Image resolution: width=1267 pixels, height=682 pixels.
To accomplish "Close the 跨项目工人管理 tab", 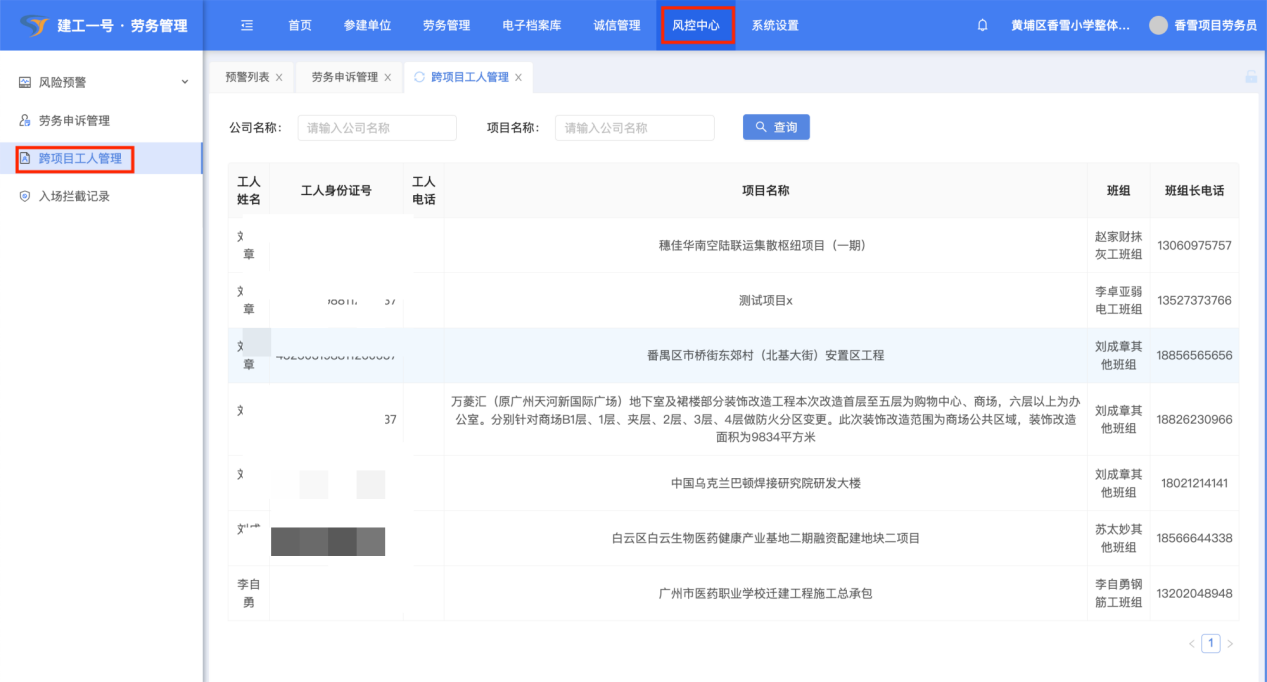I will [x=518, y=78].
